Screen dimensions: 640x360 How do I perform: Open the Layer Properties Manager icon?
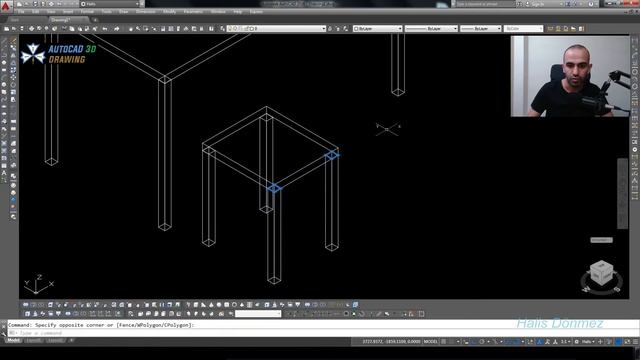(x=222, y=29)
